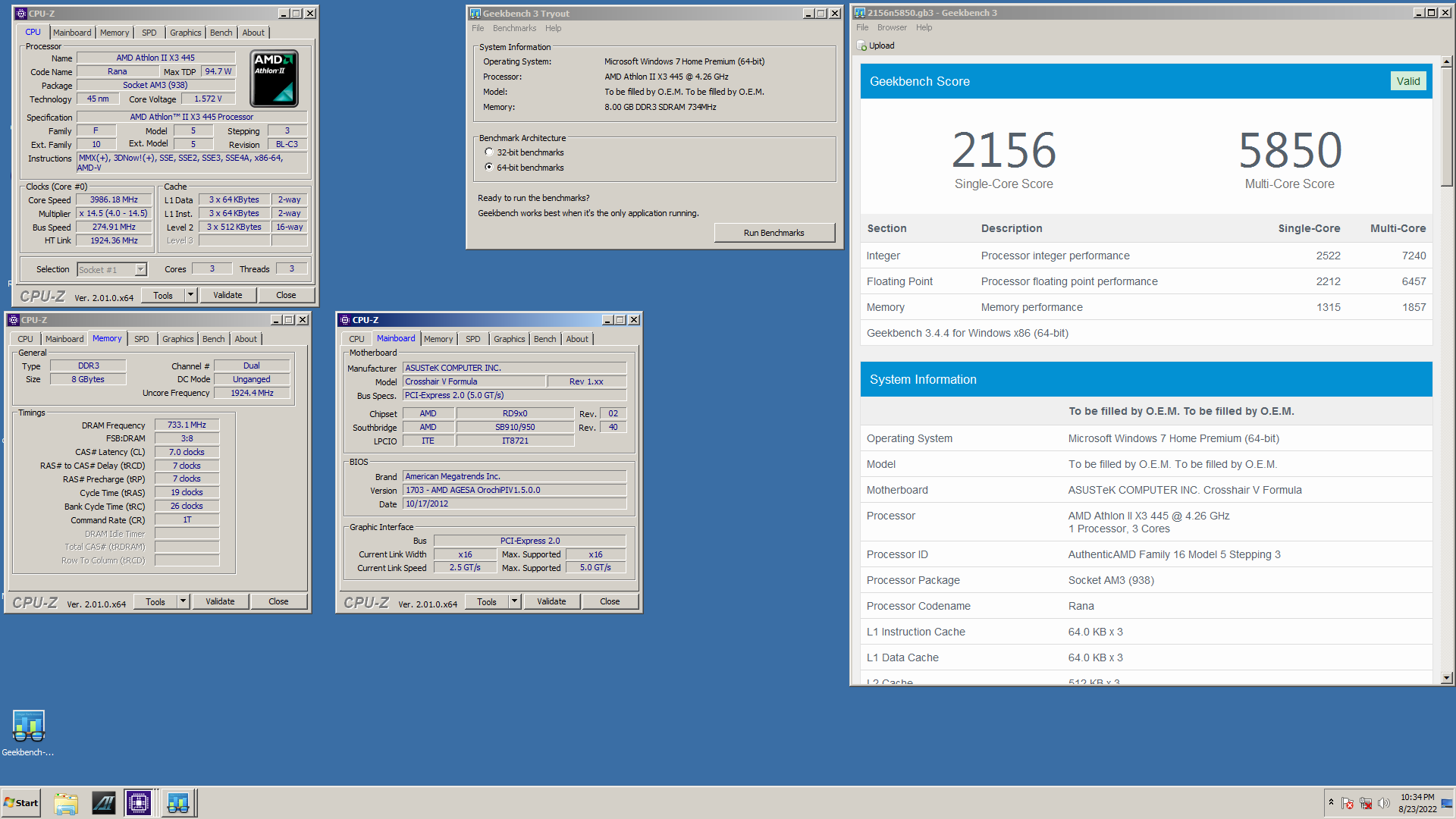1456x819 pixels.
Task: Open the Geekbench desktop shortcut icon
Action: coord(28,732)
